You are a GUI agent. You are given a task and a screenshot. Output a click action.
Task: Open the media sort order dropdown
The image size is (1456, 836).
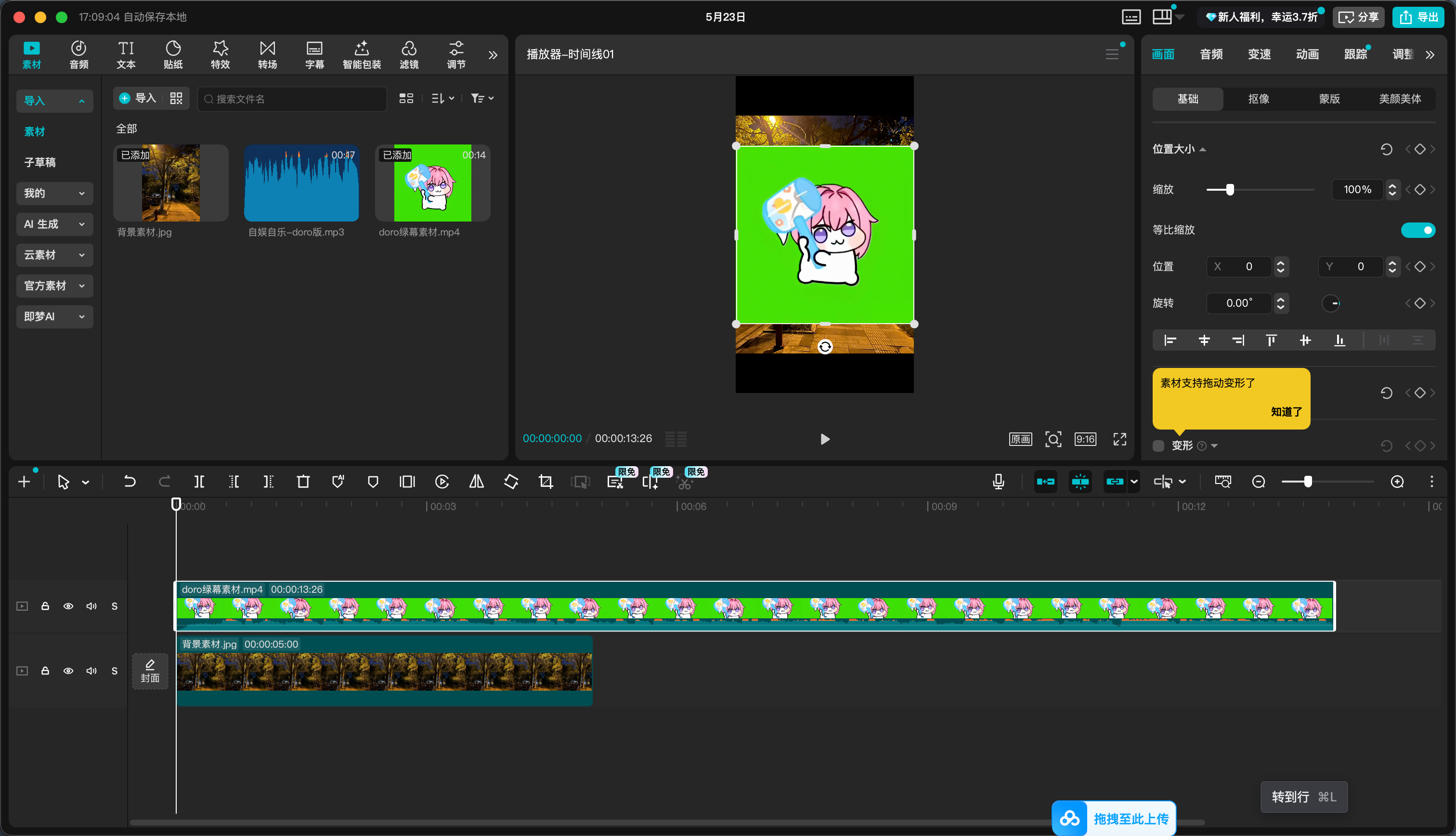pyautogui.click(x=443, y=99)
